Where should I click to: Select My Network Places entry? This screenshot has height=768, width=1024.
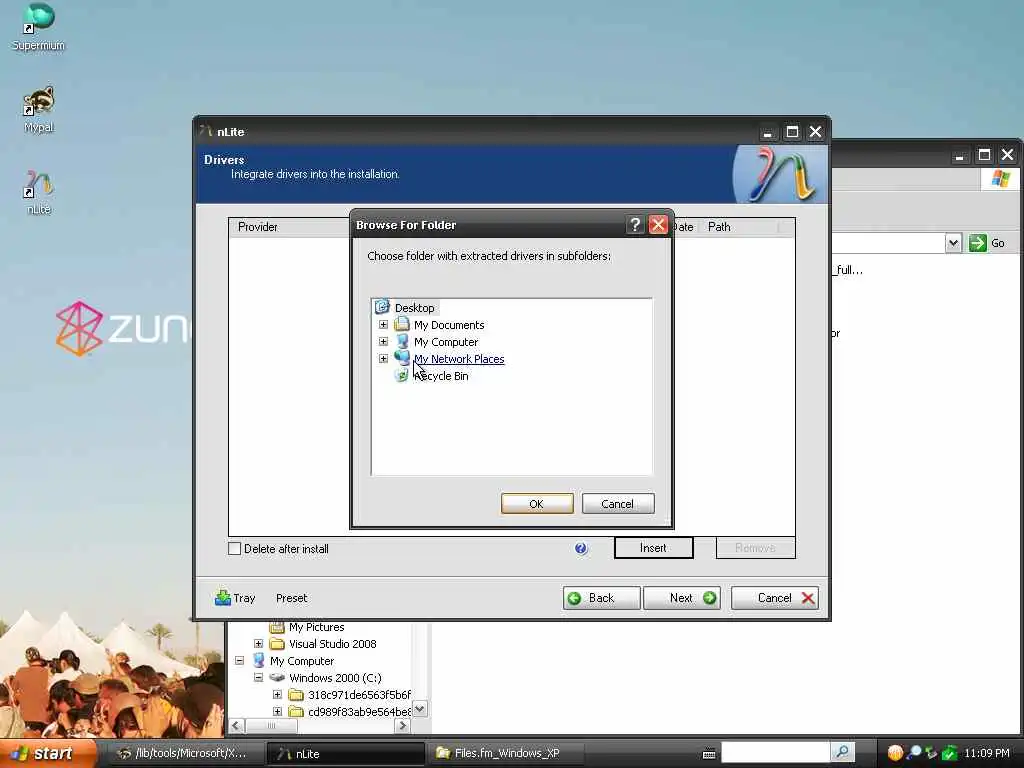pyautogui.click(x=458, y=359)
